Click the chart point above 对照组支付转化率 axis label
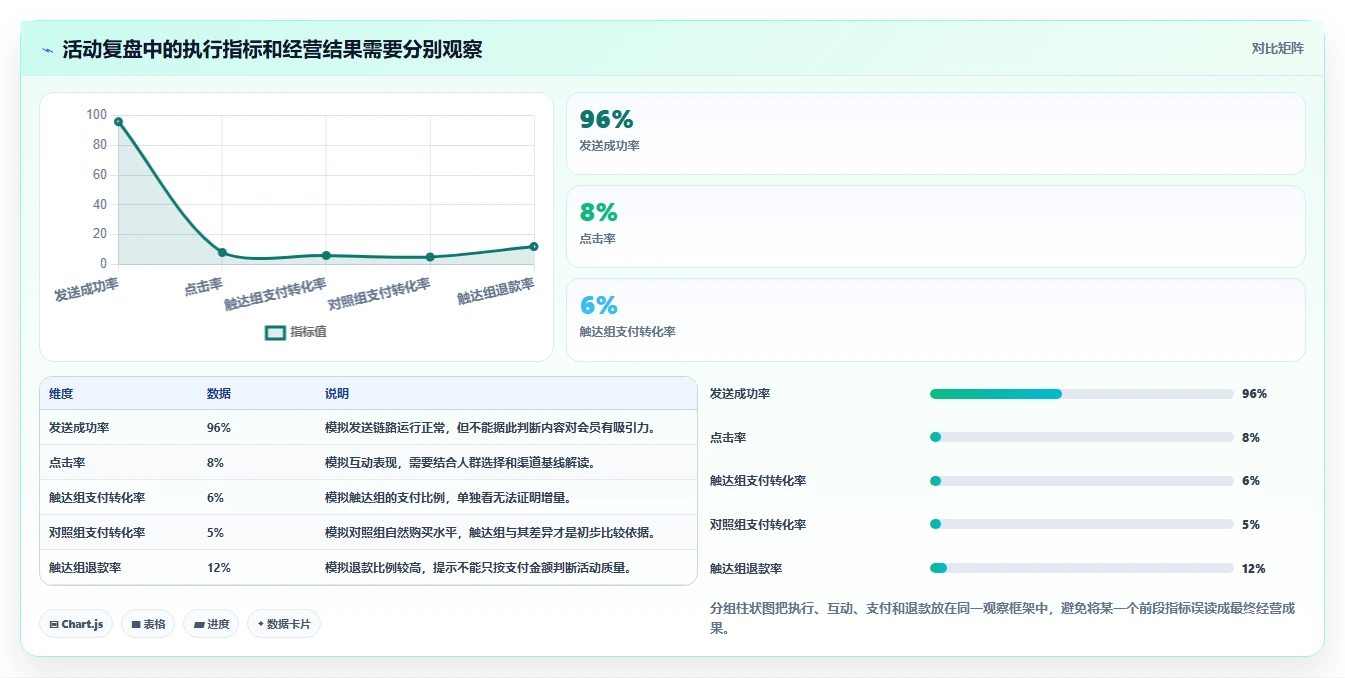 [x=430, y=257]
